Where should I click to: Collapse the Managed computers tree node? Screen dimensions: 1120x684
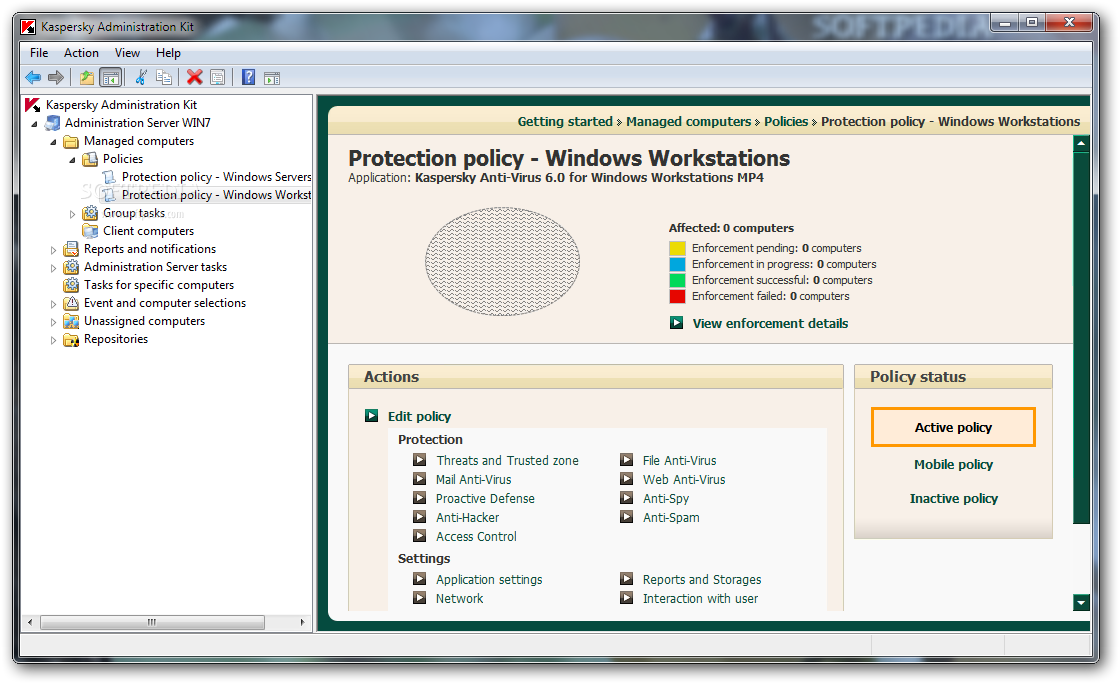(x=53, y=141)
